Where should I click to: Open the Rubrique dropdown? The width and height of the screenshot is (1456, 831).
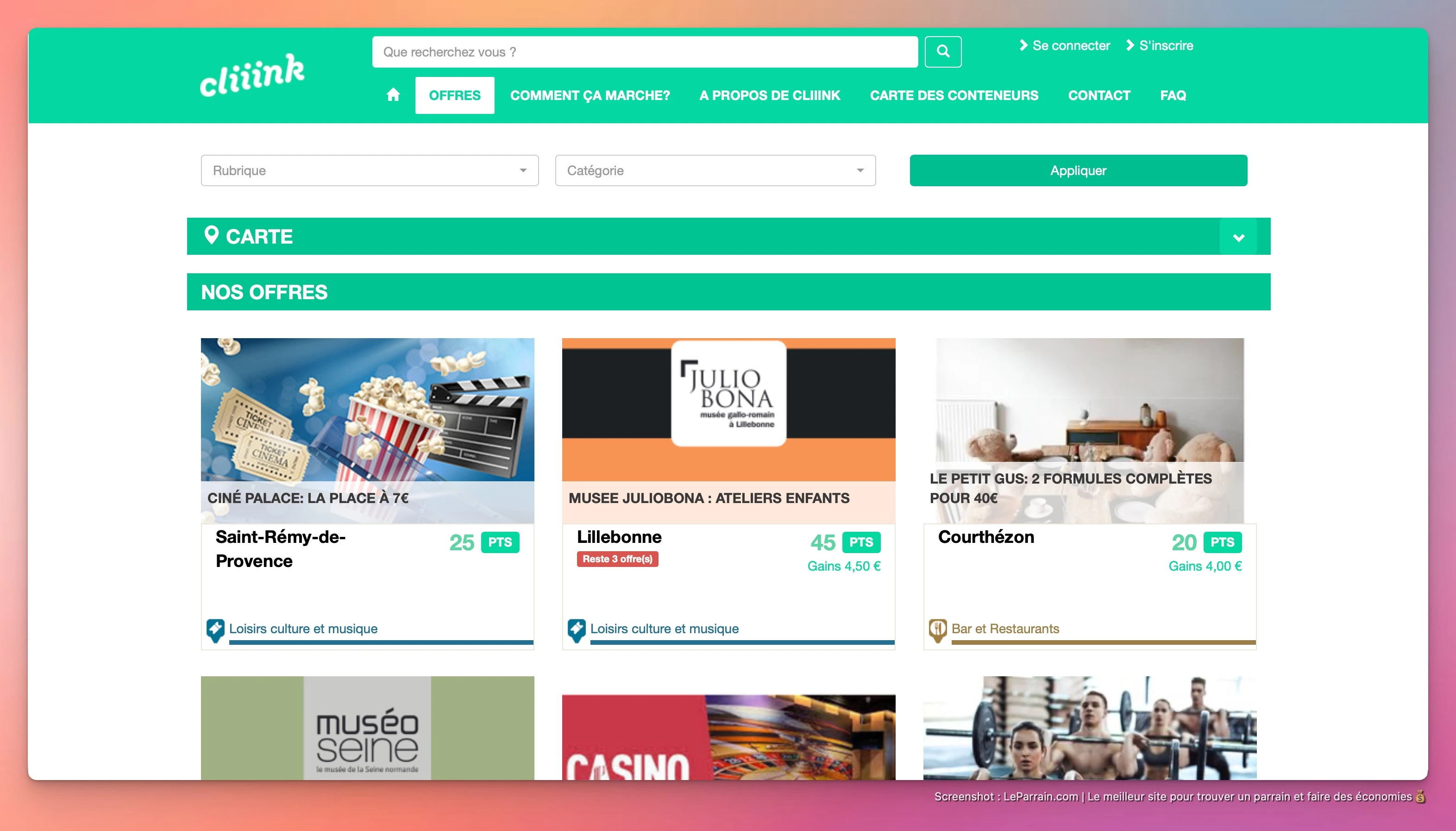point(369,170)
